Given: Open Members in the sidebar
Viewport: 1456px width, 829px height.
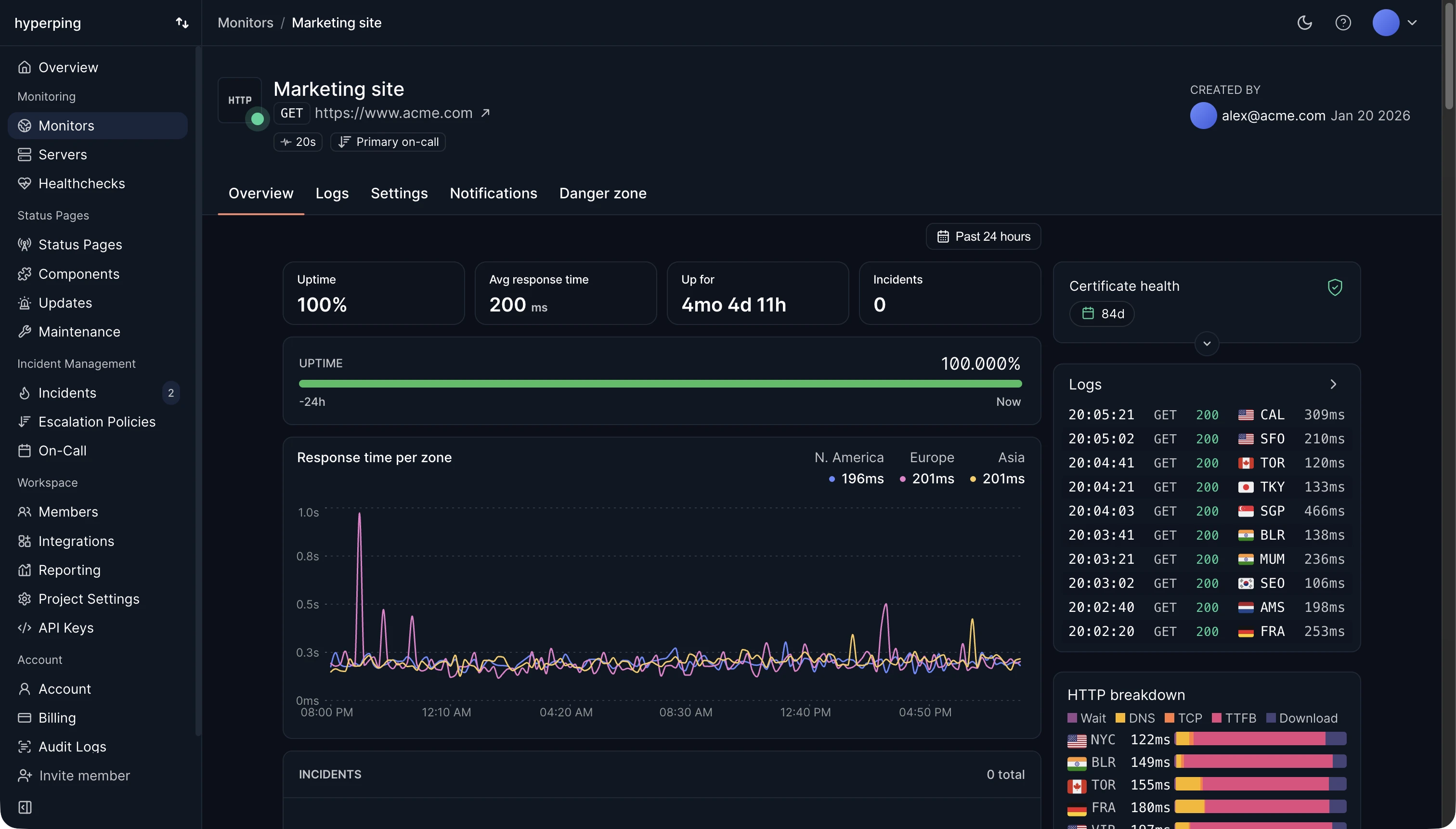Looking at the screenshot, I should click(97, 512).
